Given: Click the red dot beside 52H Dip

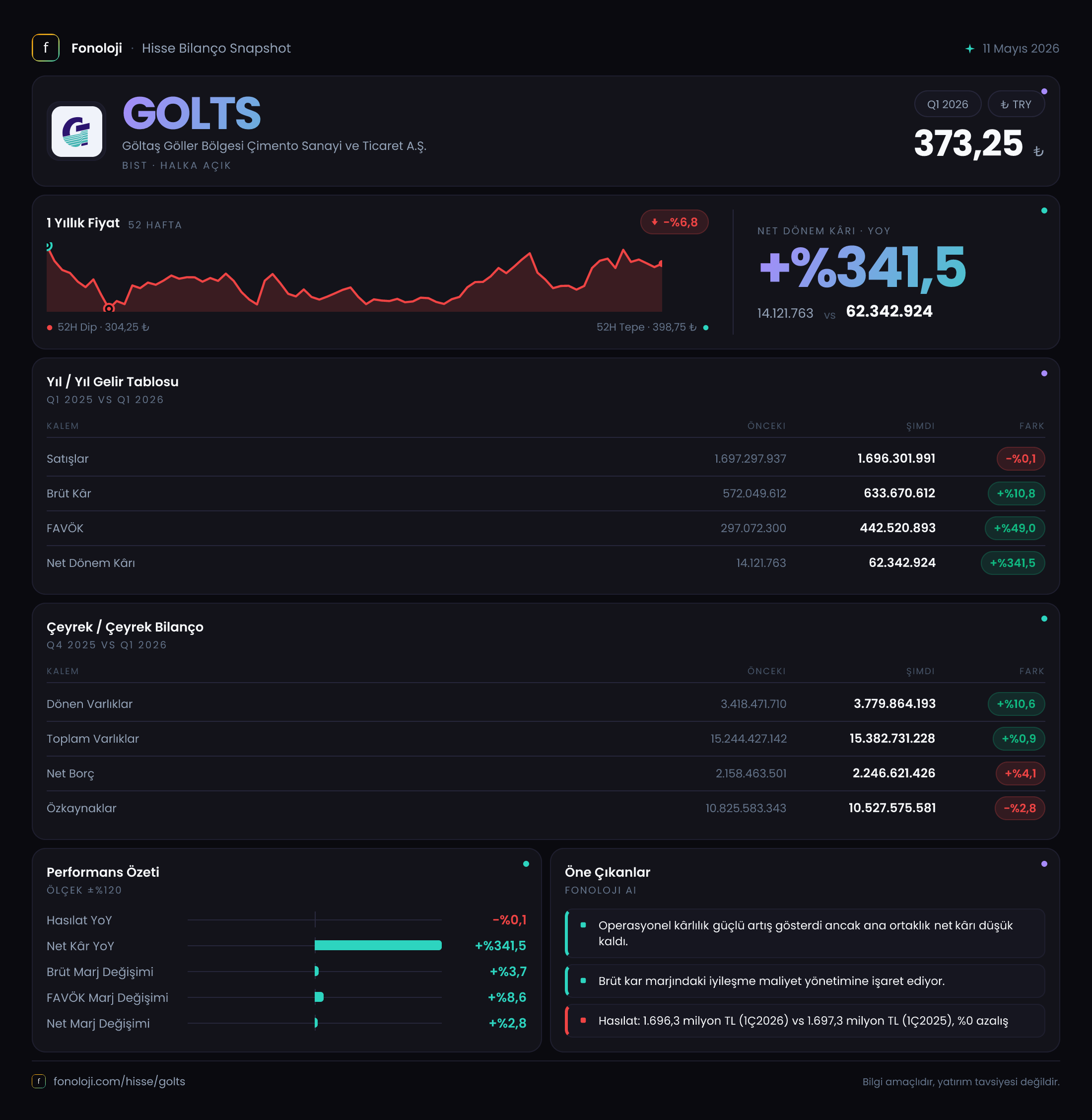Looking at the screenshot, I should (x=50, y=328).
